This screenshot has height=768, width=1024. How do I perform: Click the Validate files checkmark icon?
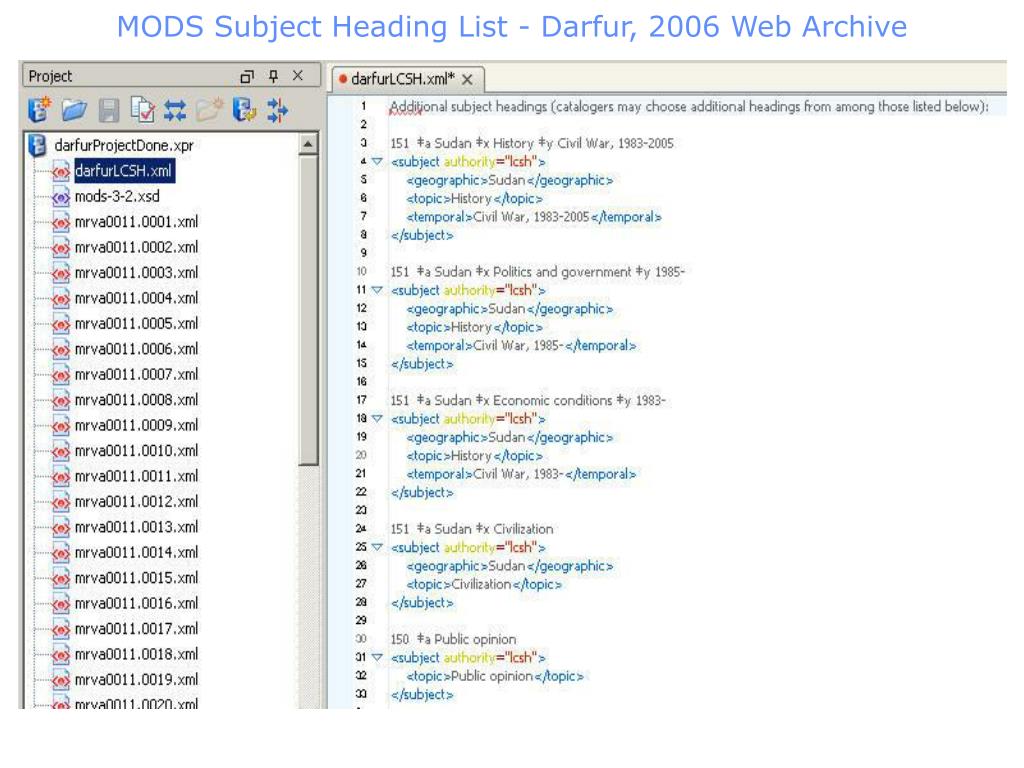coord(142,110)
